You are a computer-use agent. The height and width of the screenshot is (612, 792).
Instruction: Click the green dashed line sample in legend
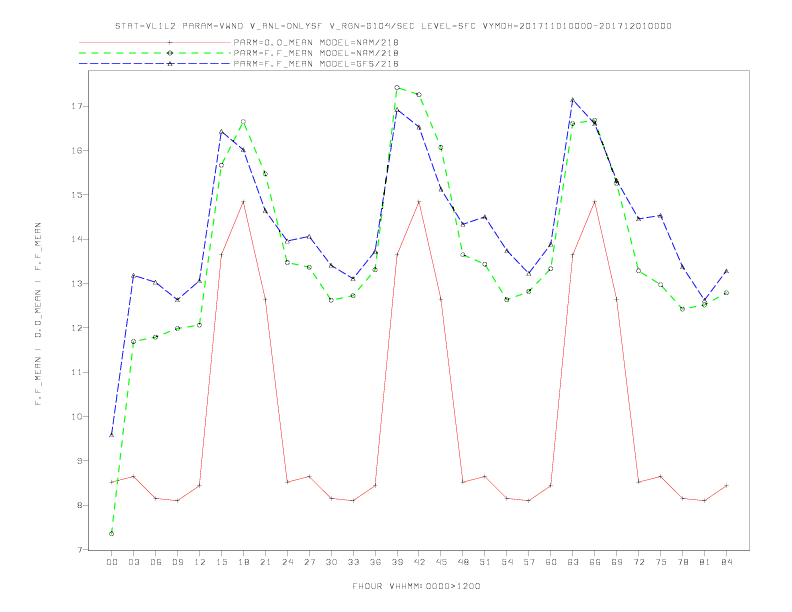click(155, 53)
